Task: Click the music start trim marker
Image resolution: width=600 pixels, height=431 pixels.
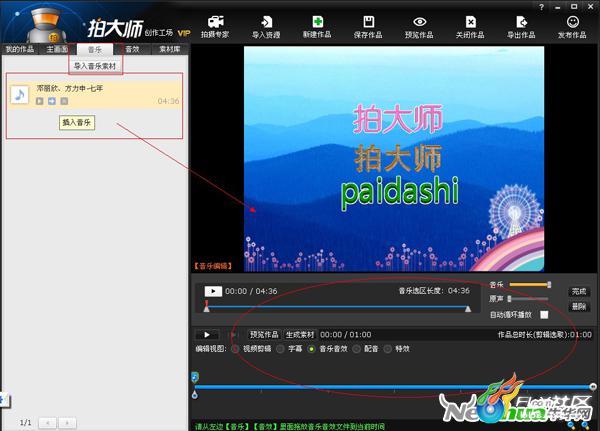Action: point(207,307)
